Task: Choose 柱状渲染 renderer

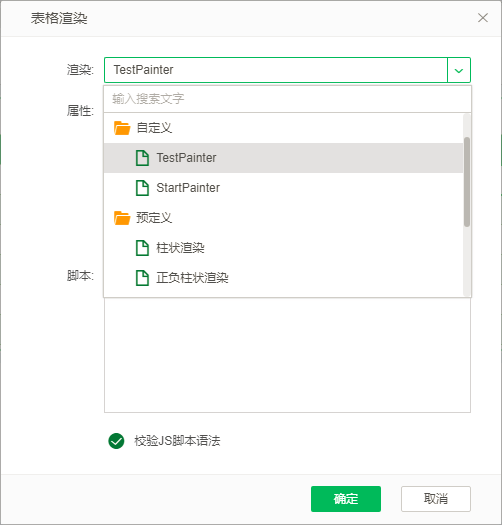Action: click(x=283, y=248)
